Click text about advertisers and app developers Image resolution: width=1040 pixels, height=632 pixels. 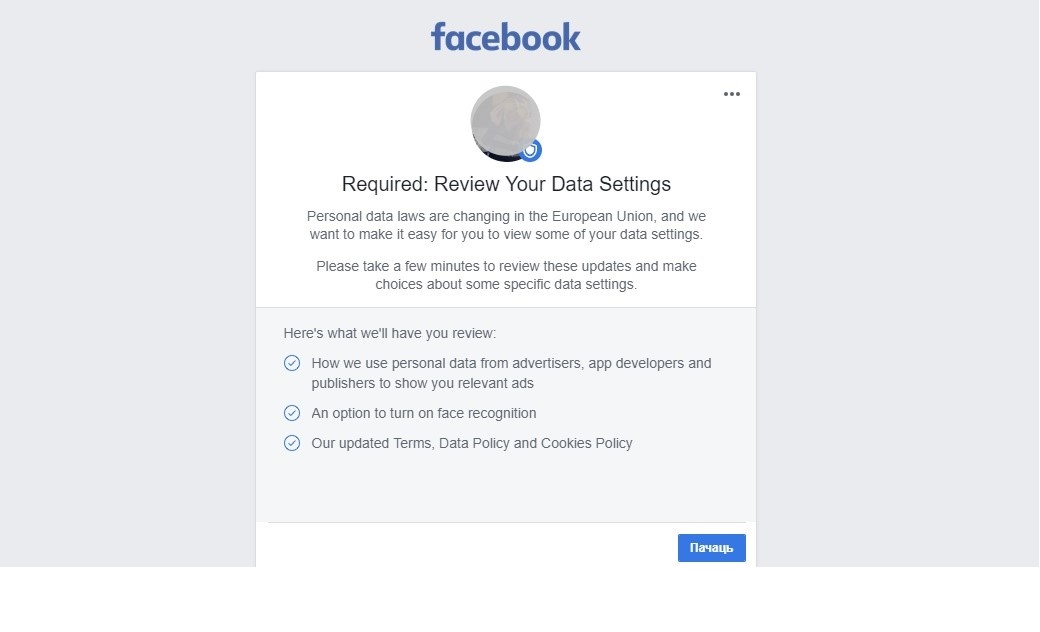tap(511, 363)
